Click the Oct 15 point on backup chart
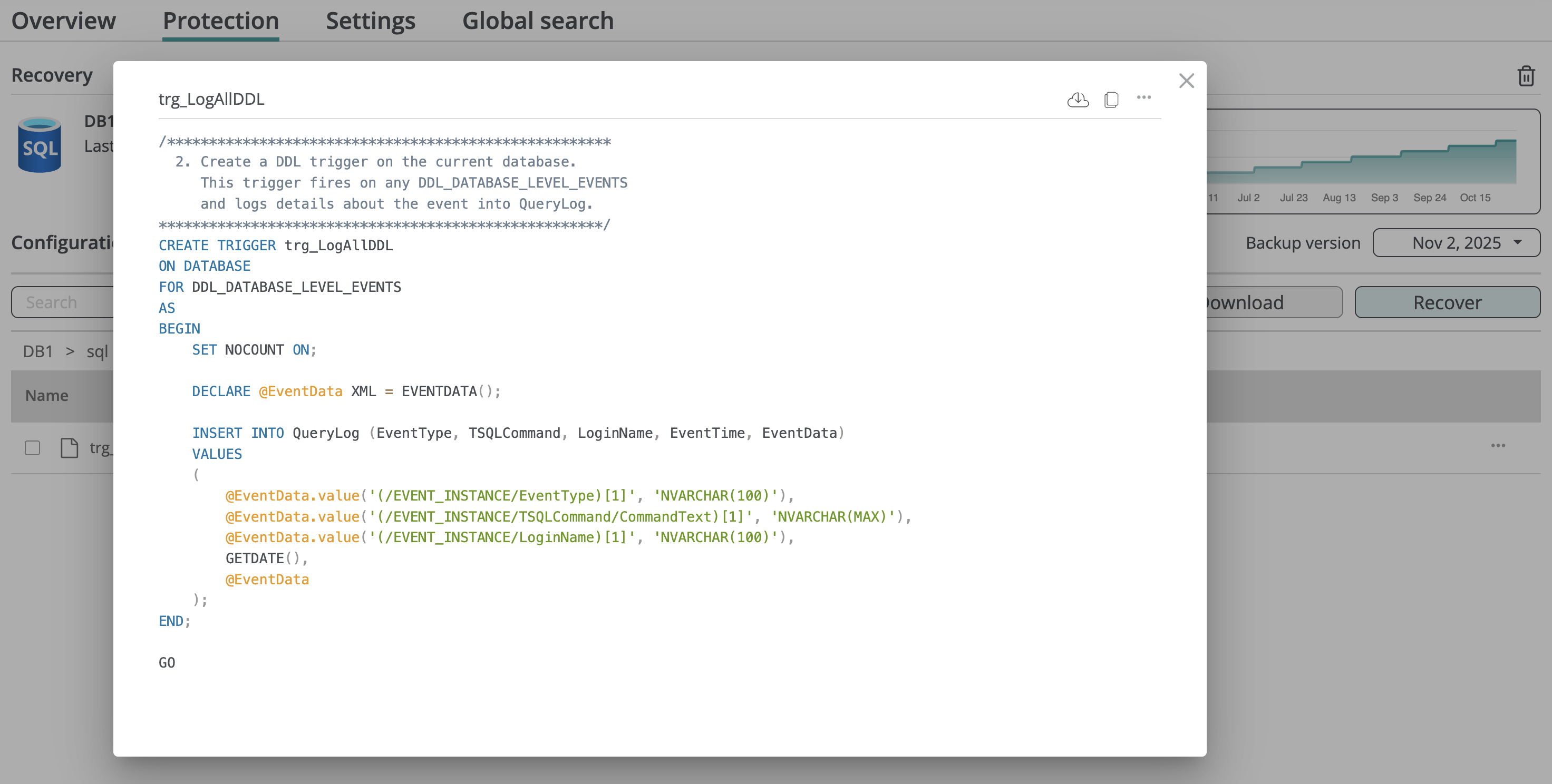 click(1475, 198)
